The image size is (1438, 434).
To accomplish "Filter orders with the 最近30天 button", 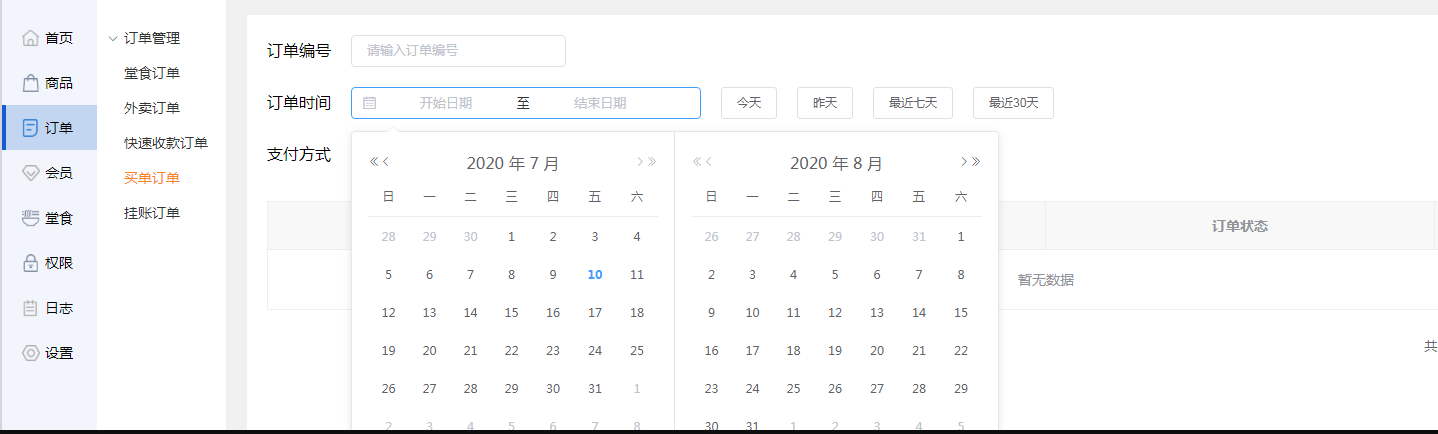I will [x=1013, y=103].
